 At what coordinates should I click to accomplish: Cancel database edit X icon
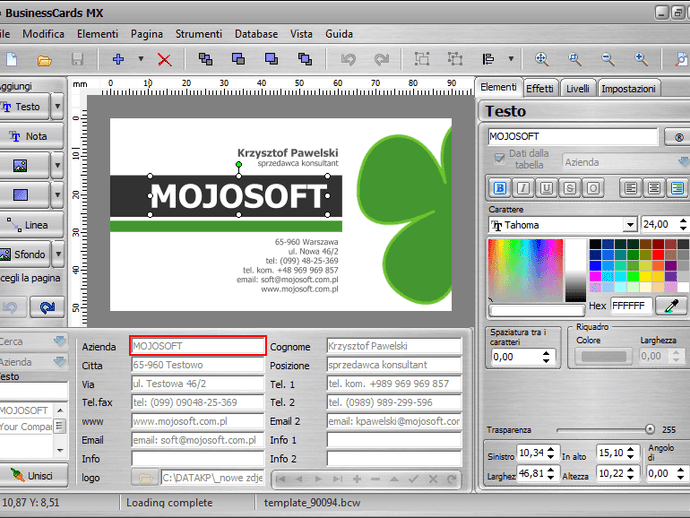coord(433,479)
